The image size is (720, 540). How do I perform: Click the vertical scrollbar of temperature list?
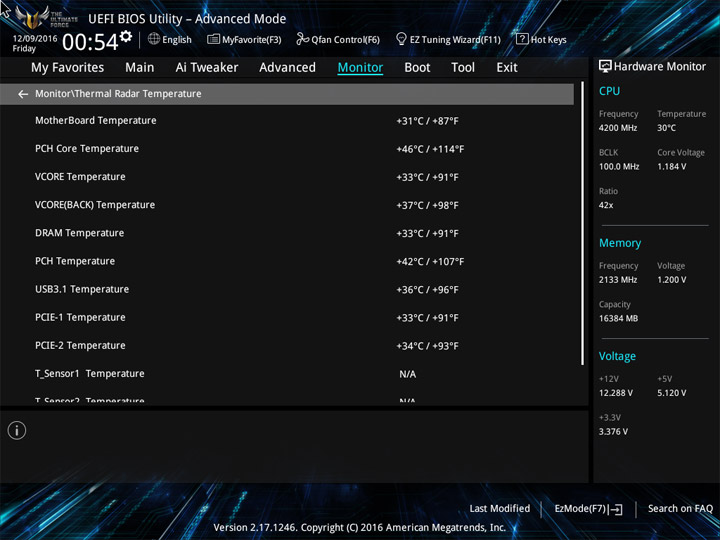(582, 224)
